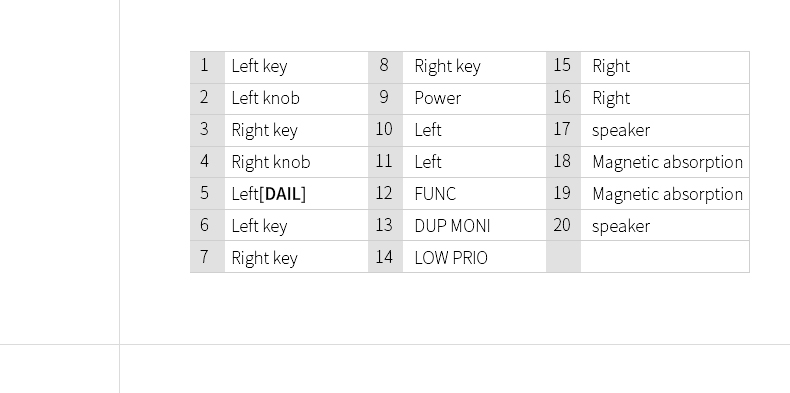Click the "speaker" cell for item 20
Viewport: 790px width, 393px height.
click(665, 226)
